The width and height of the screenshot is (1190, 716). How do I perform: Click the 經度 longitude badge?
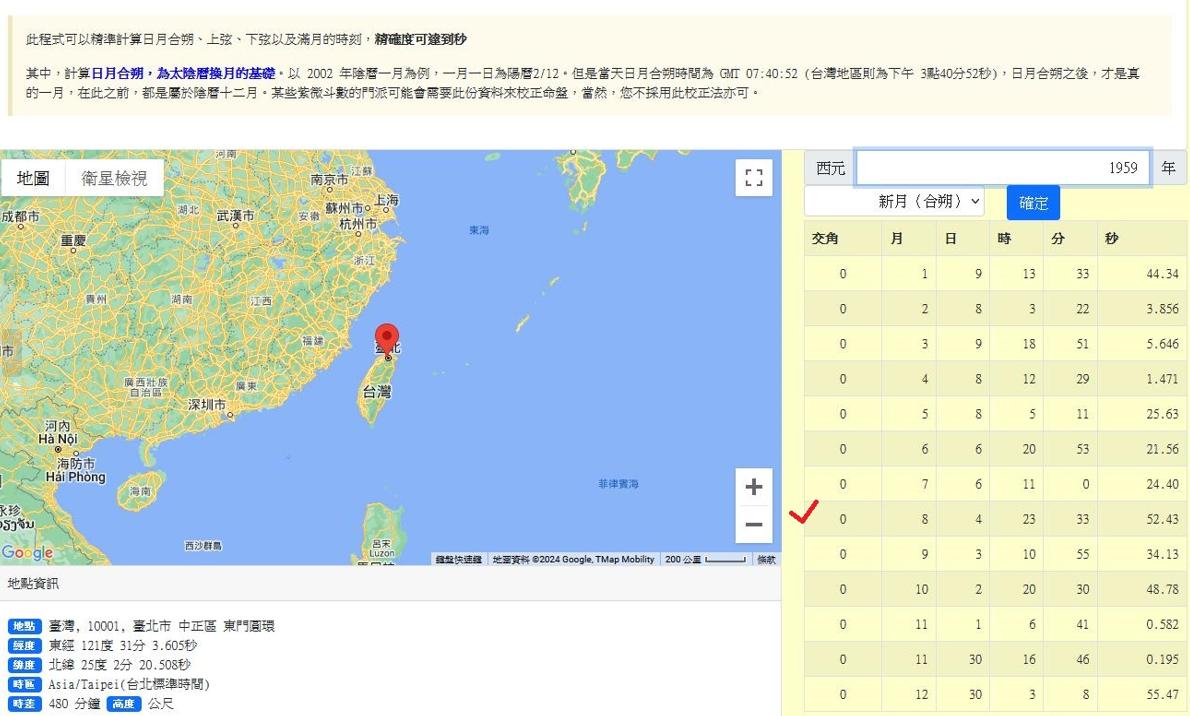pos(24,646)
